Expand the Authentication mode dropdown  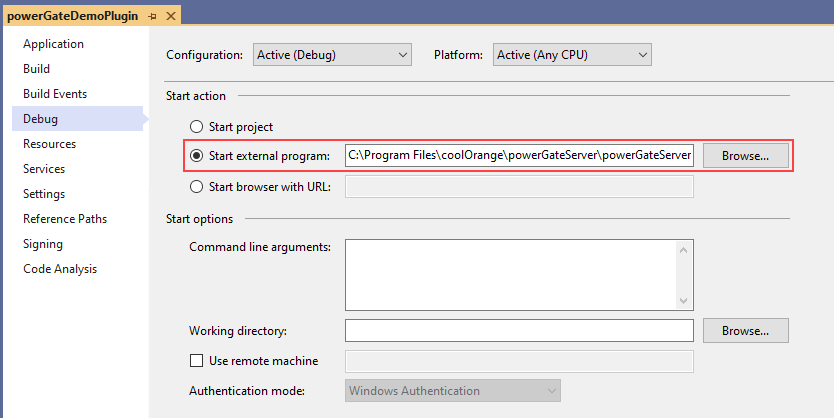(x=453, y=390)
